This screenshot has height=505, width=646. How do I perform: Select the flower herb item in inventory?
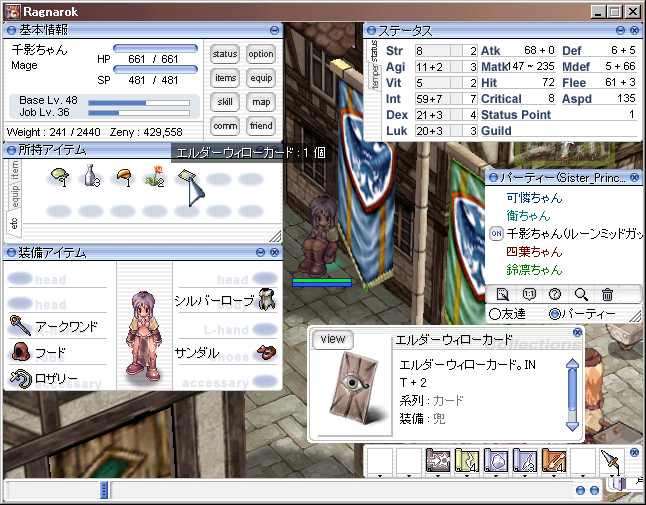coord(155,176)
